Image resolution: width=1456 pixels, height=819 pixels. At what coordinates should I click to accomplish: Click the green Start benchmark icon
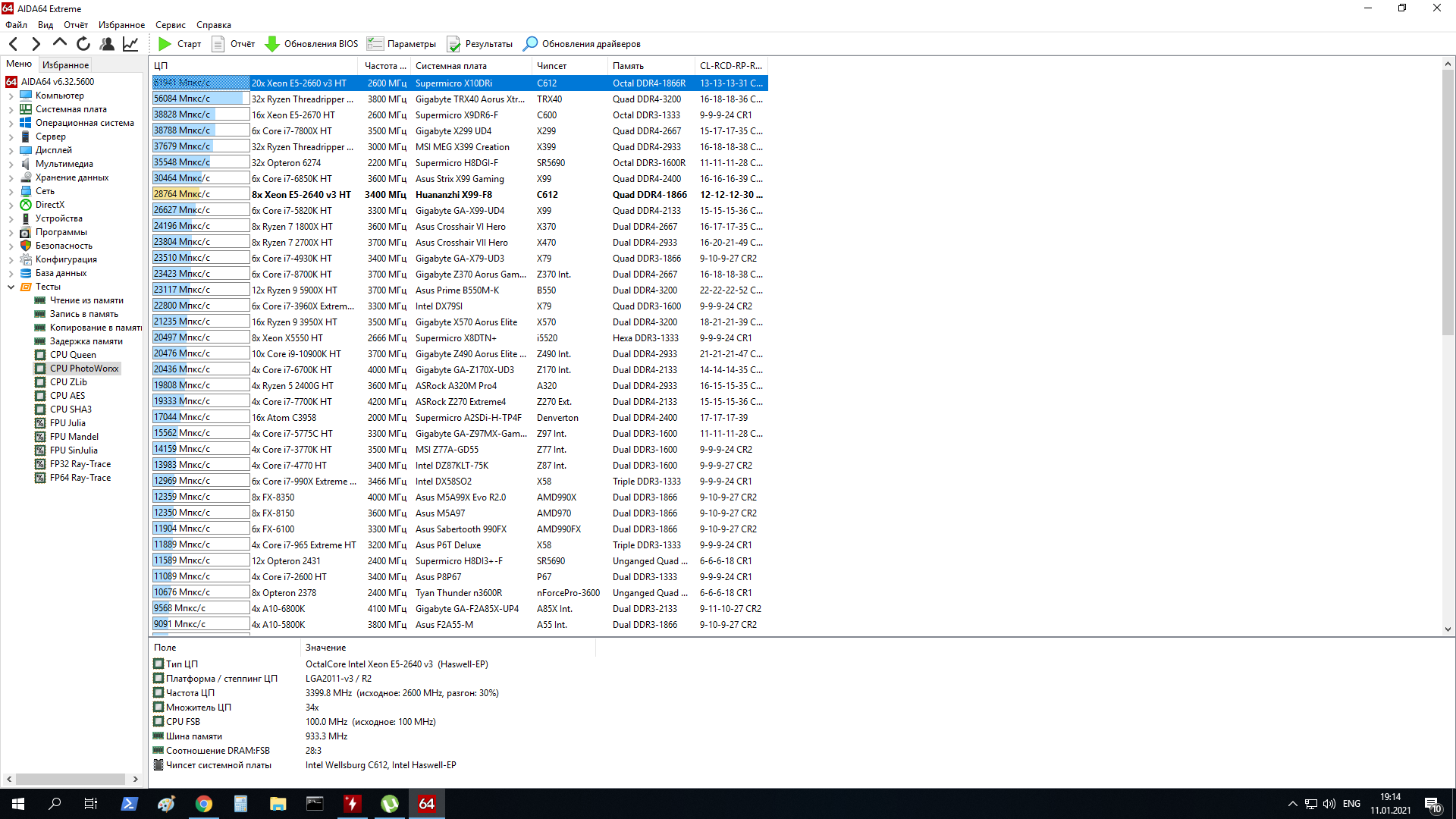165,44
